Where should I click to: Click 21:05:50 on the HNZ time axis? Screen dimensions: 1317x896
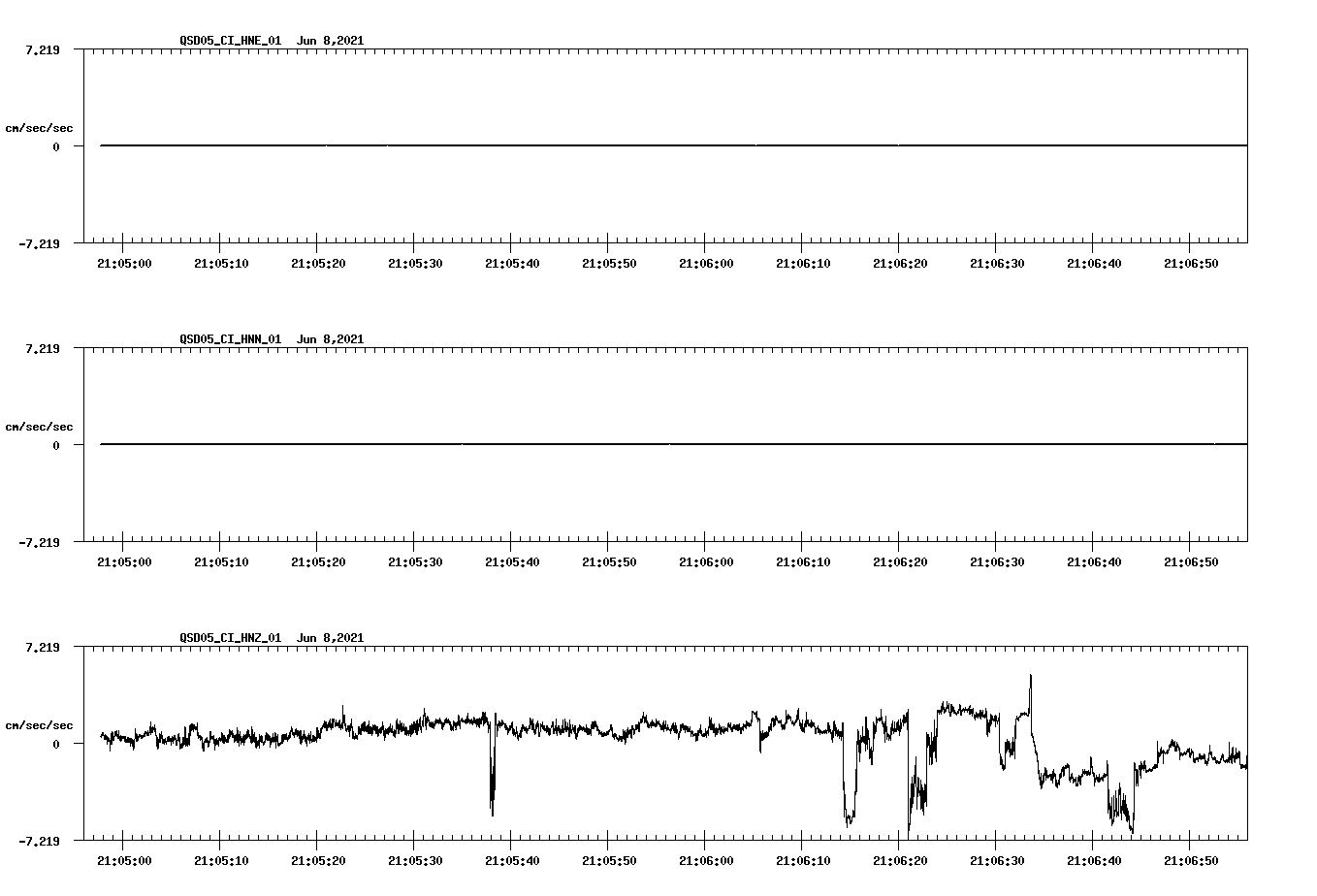click(609, 860)
